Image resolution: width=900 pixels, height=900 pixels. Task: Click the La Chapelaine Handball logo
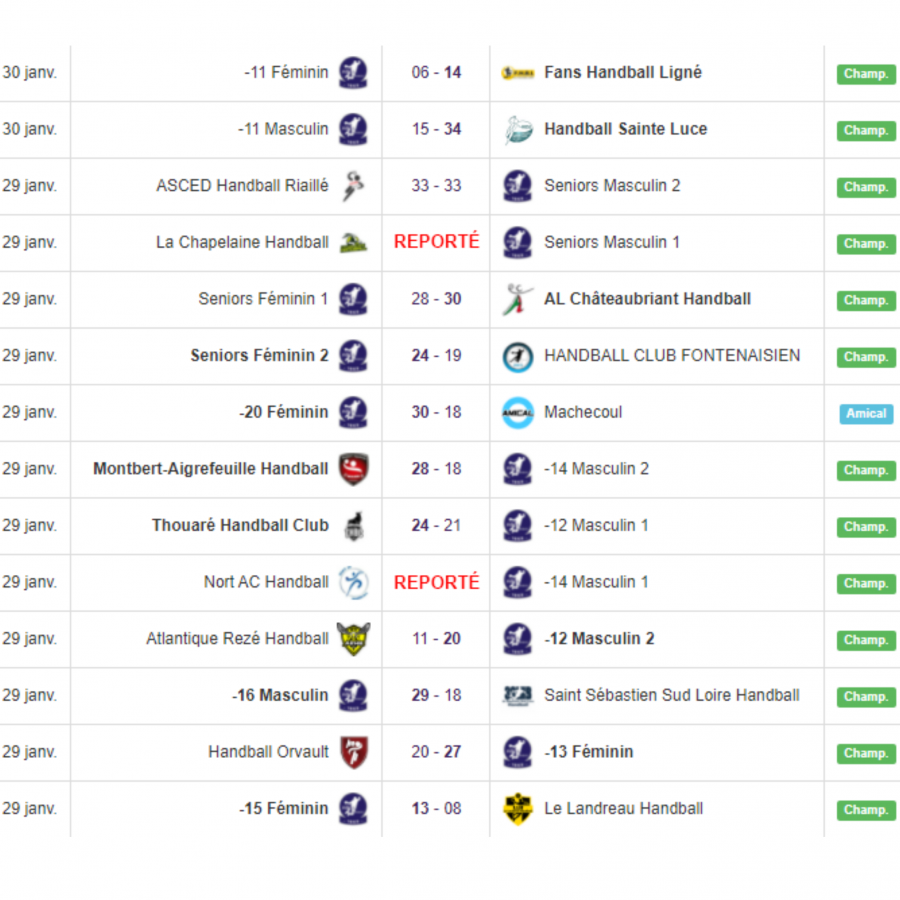click(x=352, y=243)
